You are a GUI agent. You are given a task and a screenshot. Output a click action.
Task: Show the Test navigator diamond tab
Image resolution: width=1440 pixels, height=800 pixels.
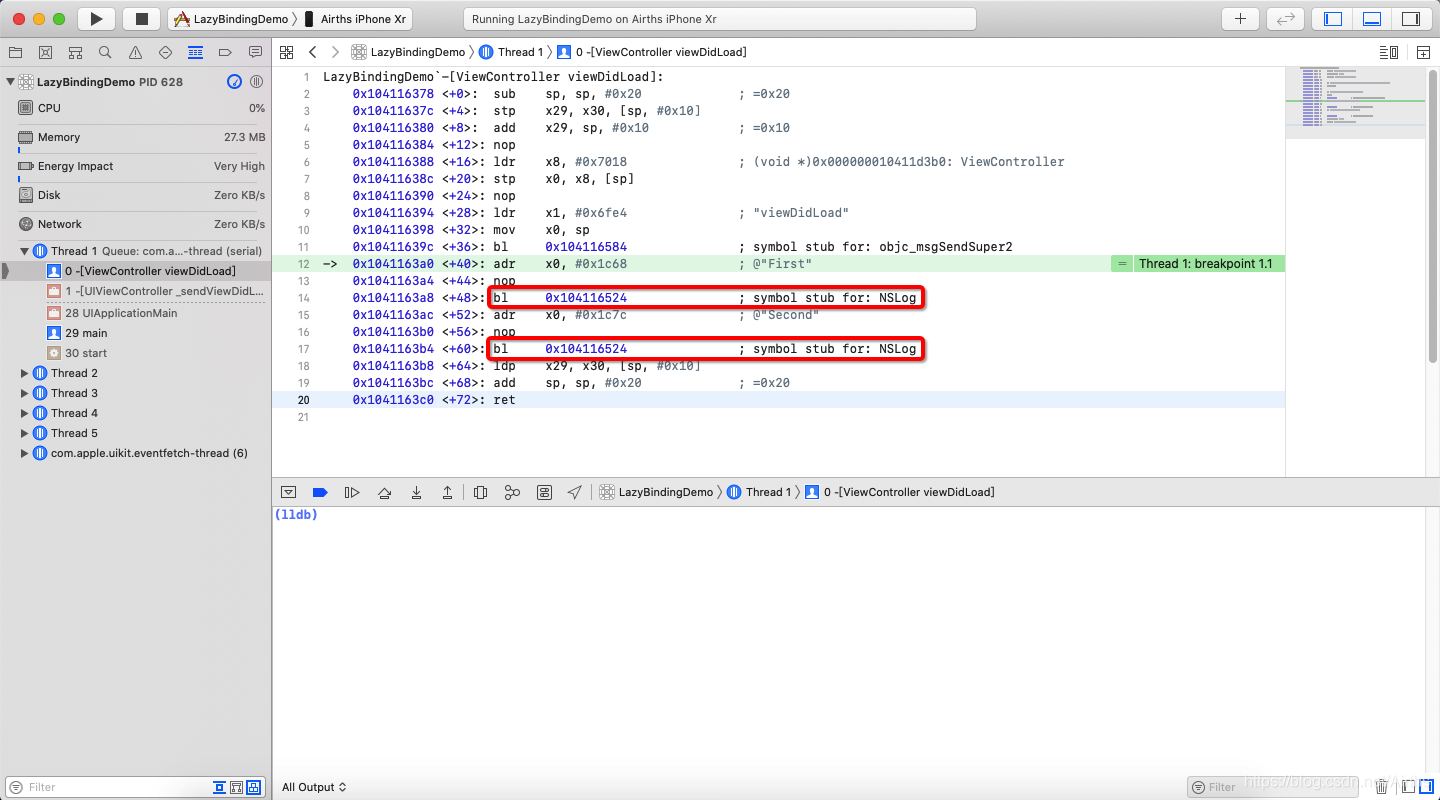coord(165,52)
